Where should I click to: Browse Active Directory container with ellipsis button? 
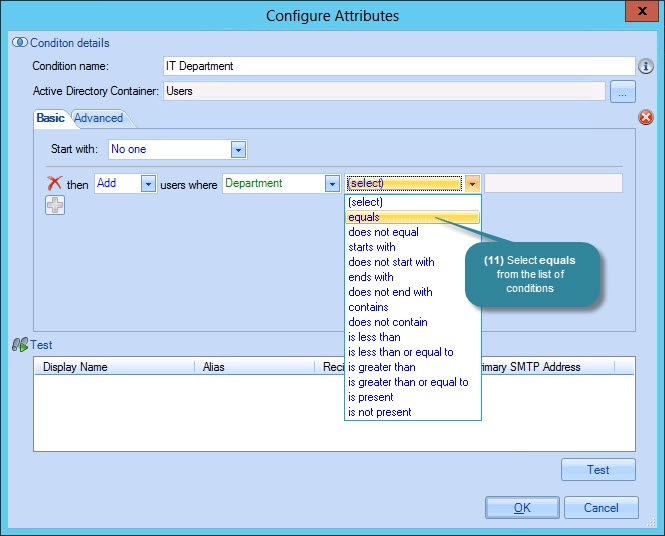[x=623, y=92]
